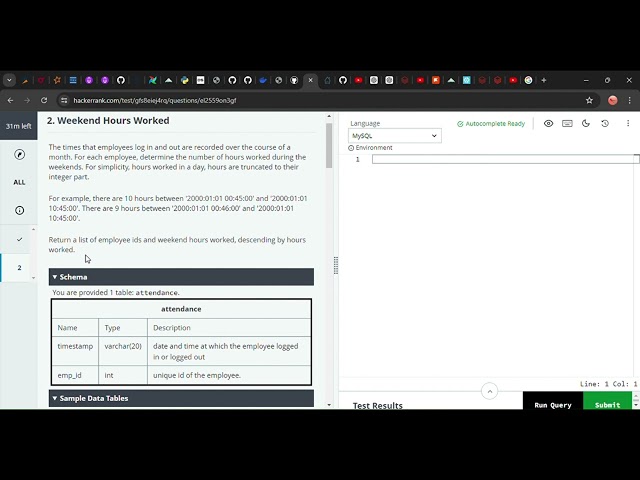Open the test info icon in sidebar
This screenshot has width=640, height=480.
tap(19, 210)
